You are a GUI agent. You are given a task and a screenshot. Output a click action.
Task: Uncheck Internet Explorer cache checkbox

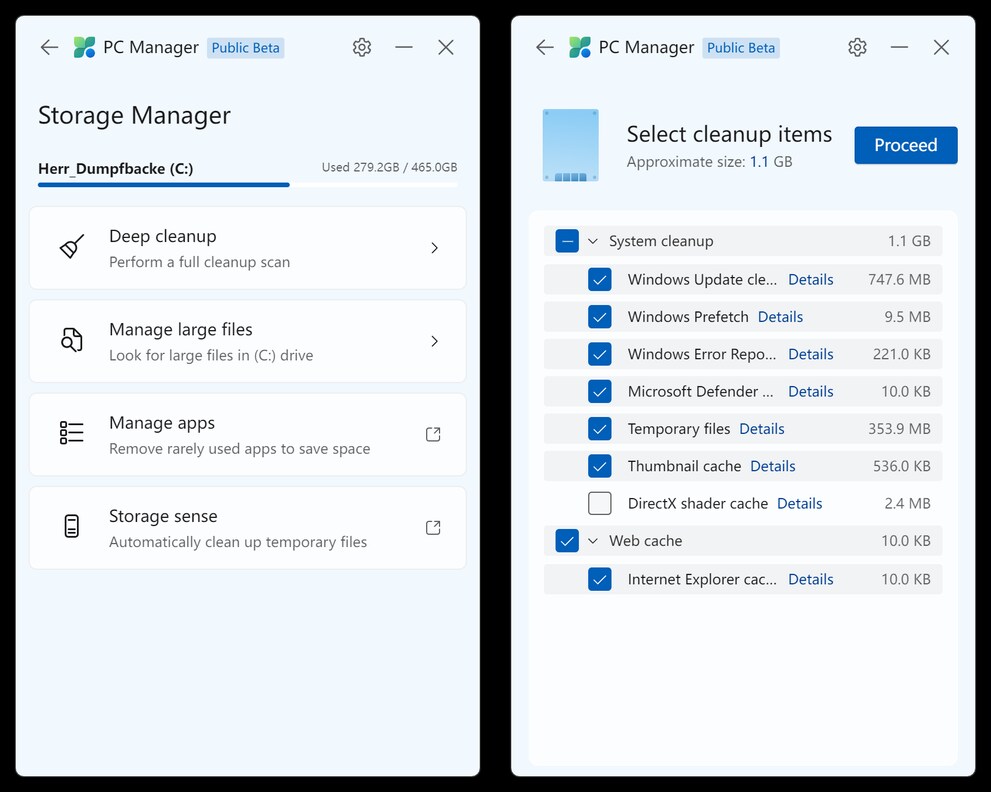pyautogui.click(x=600, y=579)
